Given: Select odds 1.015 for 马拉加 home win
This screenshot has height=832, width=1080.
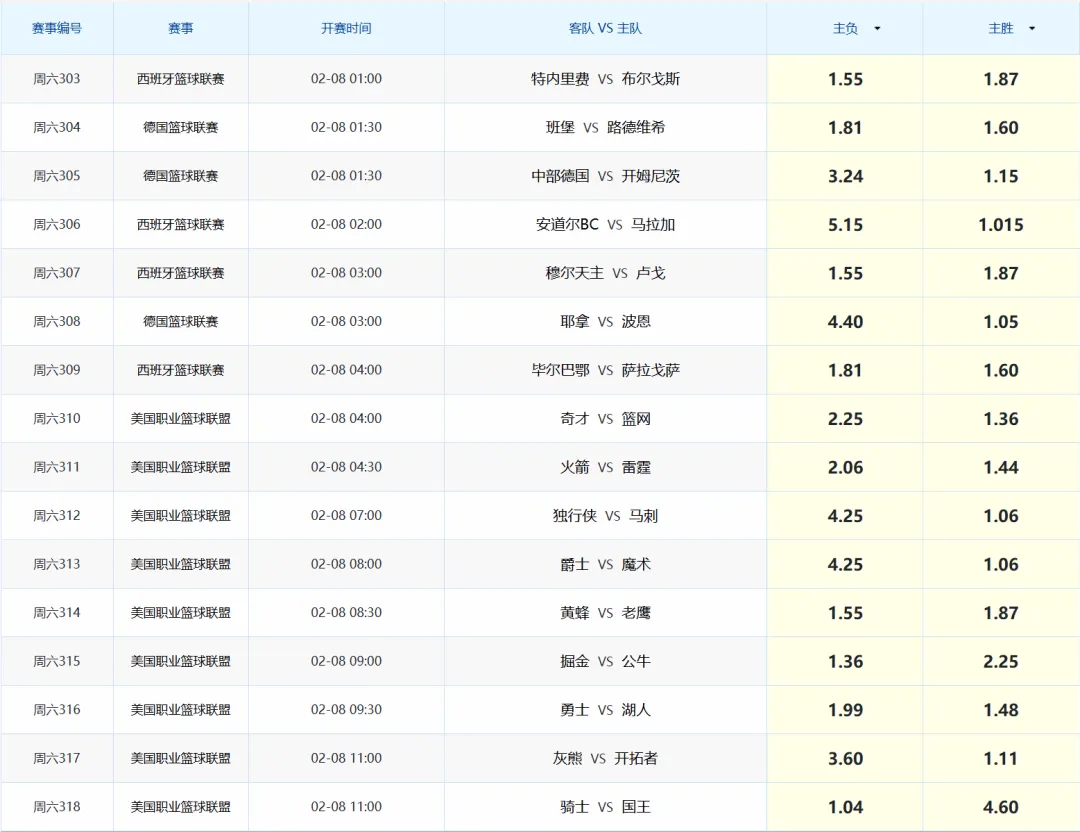Looking at the screenshot, I should [x=1001, y=224].
